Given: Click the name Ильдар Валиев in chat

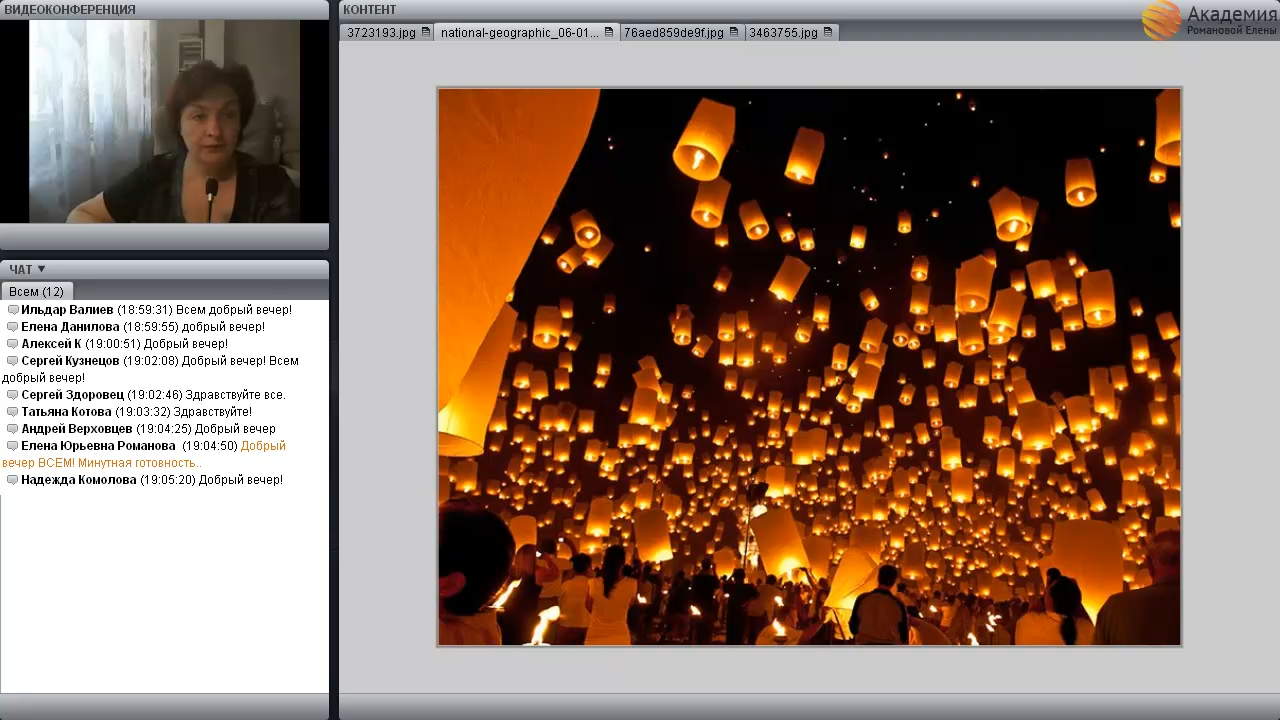Looking at the screenshot, I should pyautogui.click(x=67, y=310).
